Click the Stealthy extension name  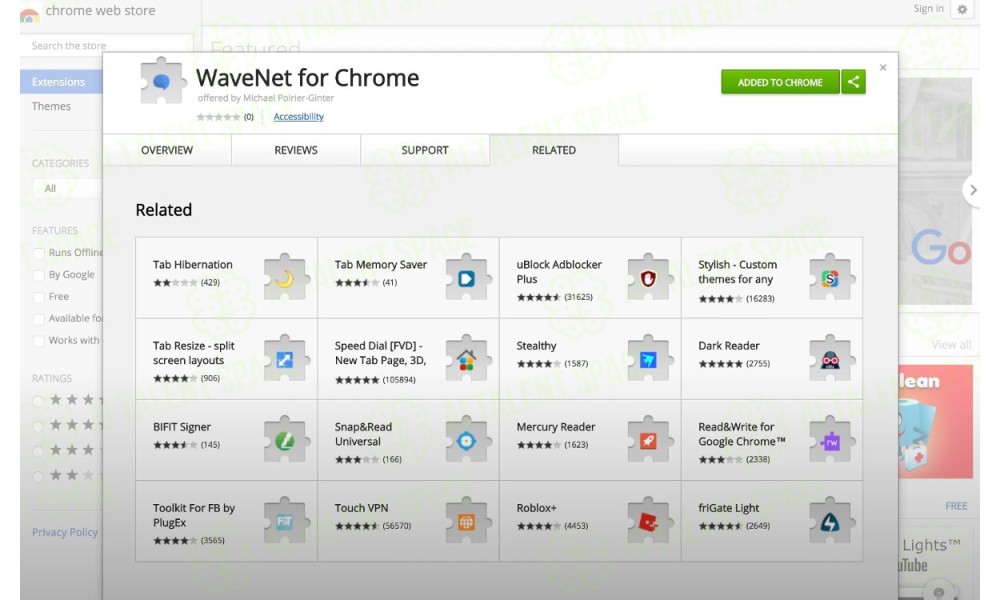pyautogui.click(x=536, y=346)
